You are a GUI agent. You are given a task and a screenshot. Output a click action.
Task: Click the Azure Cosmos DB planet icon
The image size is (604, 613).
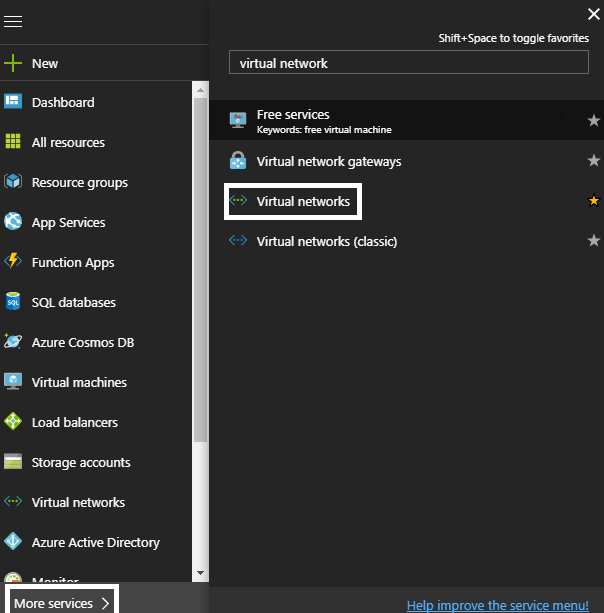click(x=13, y=342)
